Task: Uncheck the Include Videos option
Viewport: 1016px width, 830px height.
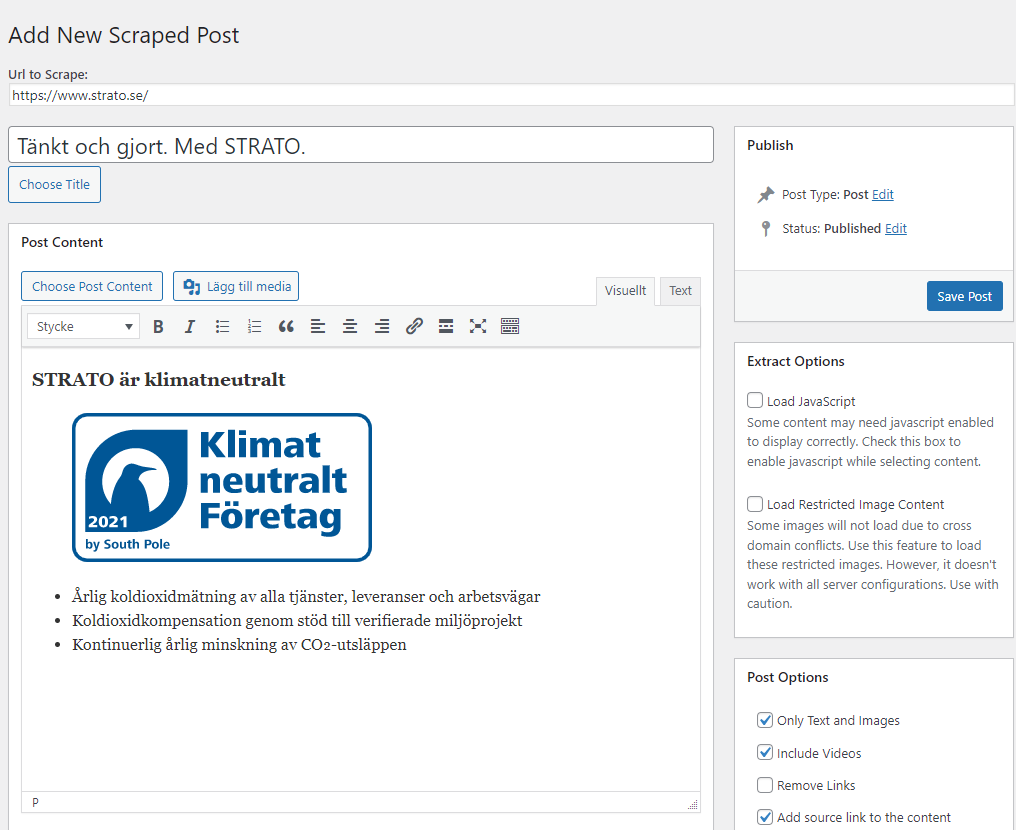Action: 765,752
